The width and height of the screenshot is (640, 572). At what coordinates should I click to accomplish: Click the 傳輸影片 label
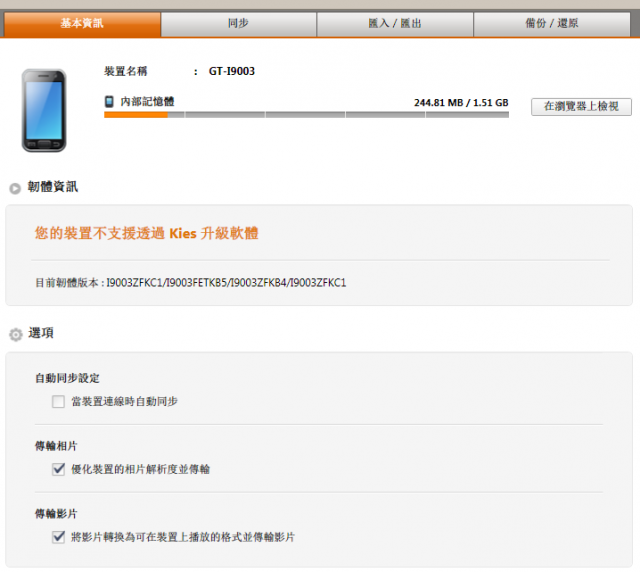point(56,514)
